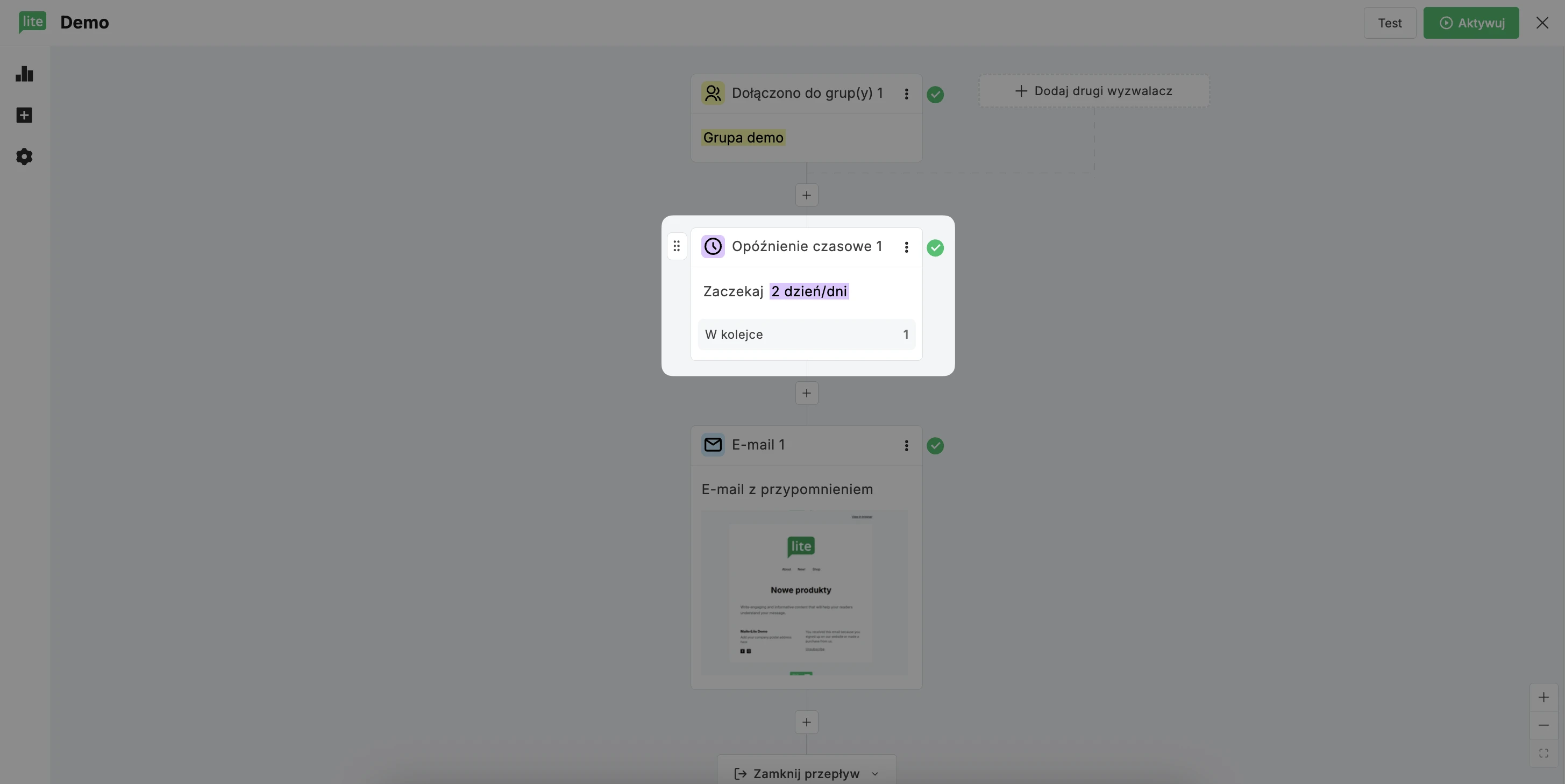Expand the Zamknij przepływ dropdown
1565x784 pixels.
click(806, 773)
